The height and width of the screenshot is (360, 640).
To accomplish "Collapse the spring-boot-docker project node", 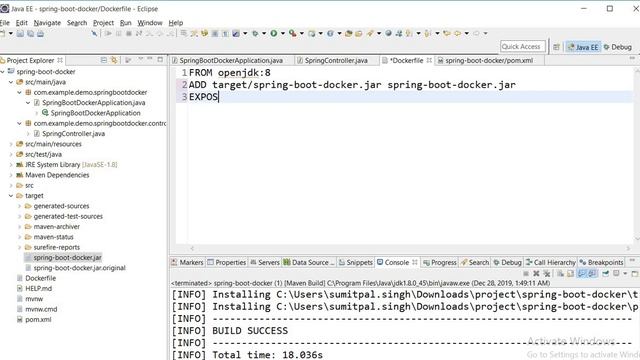I will pos(2,71).
